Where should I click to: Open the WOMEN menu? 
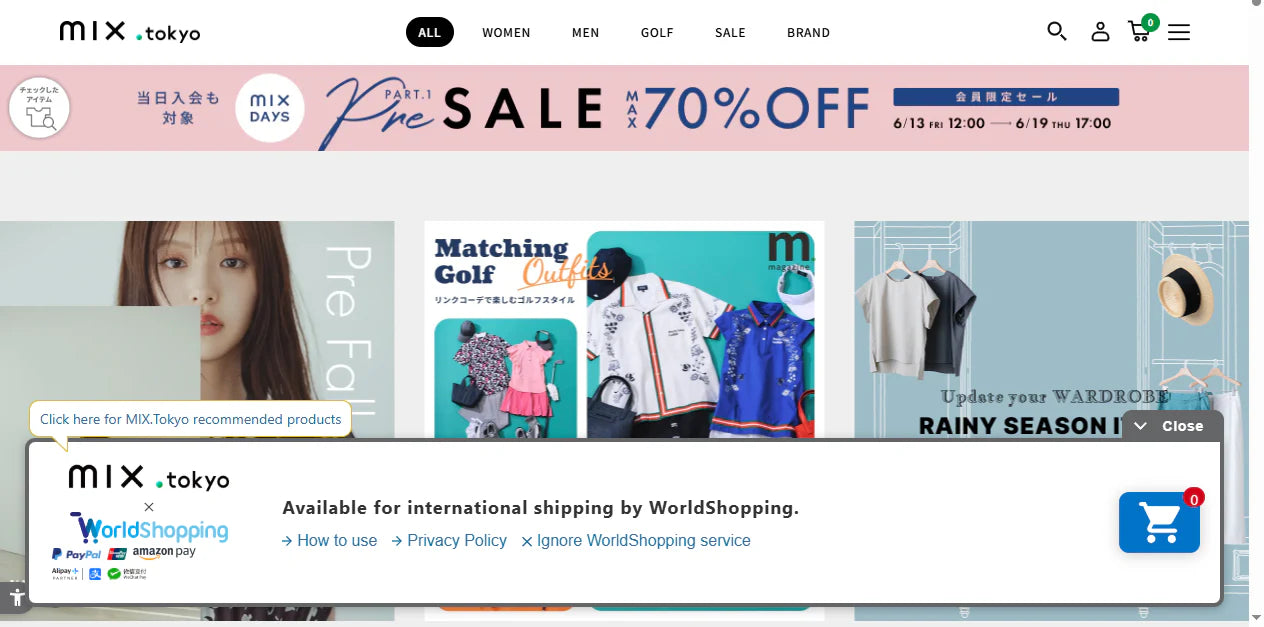pyautogui.click(x=506, y=33)
